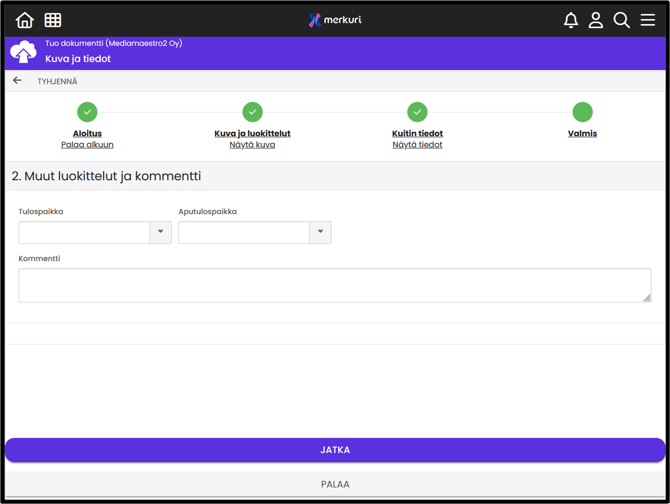Expand the Tulospaikka dropdown arrow
Screen dimensions: 670x504
[160, 232]
